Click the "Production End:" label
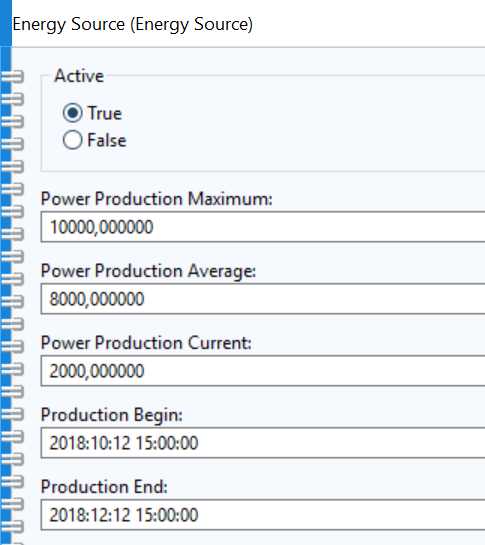Image resolution: width=485 pixels, height=545 pixels. coord(104,487)
